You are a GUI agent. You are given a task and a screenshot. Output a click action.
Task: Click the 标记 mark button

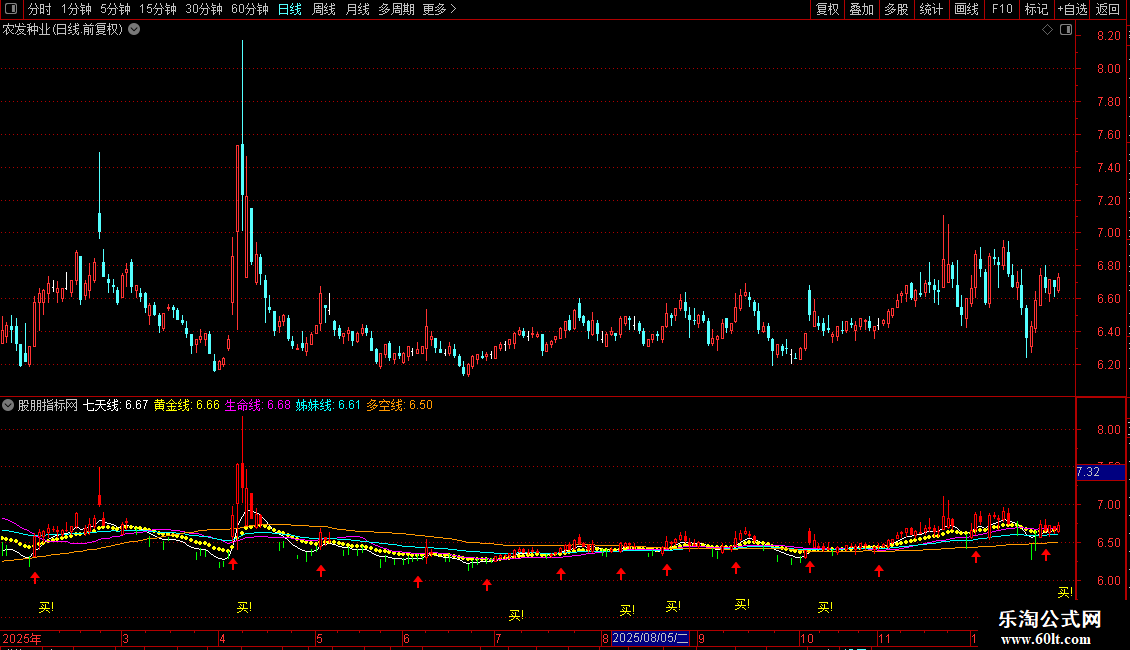click(x=1036, y=9)
